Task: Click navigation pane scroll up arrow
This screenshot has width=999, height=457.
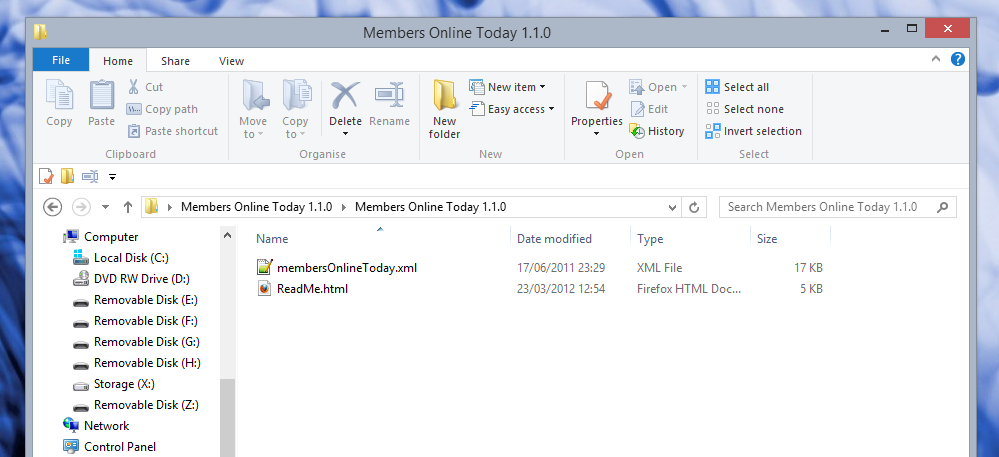Action: (227, 235)
